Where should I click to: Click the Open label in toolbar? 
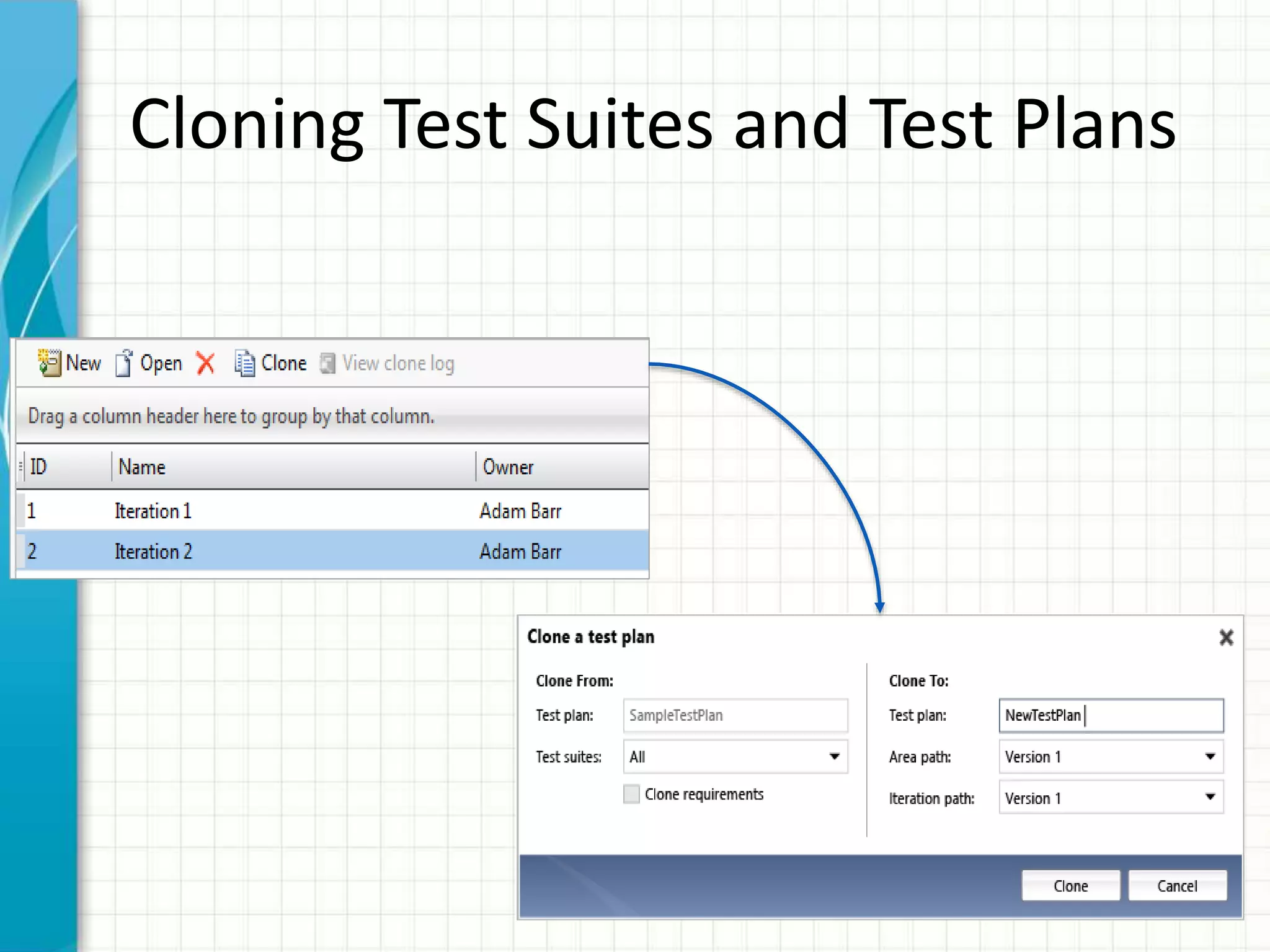coord(161,363)
